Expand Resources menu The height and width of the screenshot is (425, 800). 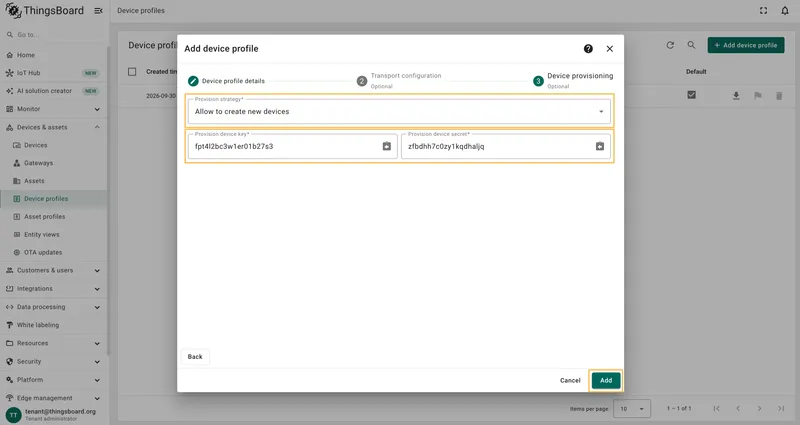click(x=54, y=343)
